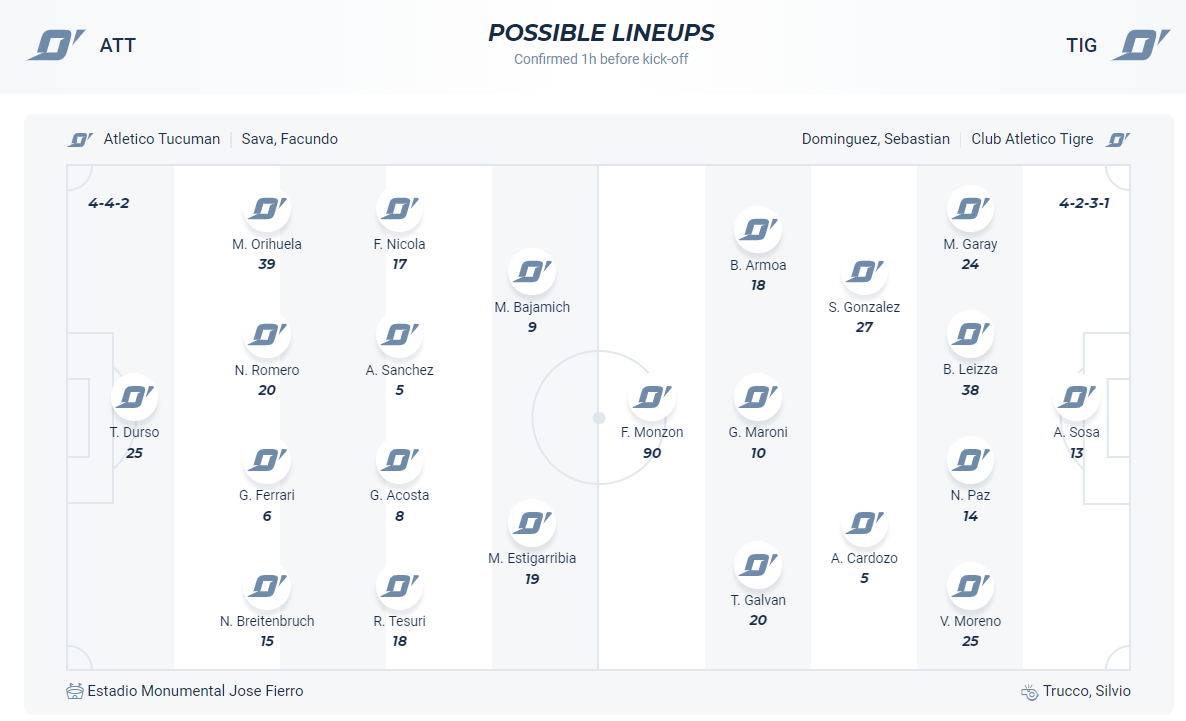Select referee Trucco, Silvio

tap(1086, 691)
